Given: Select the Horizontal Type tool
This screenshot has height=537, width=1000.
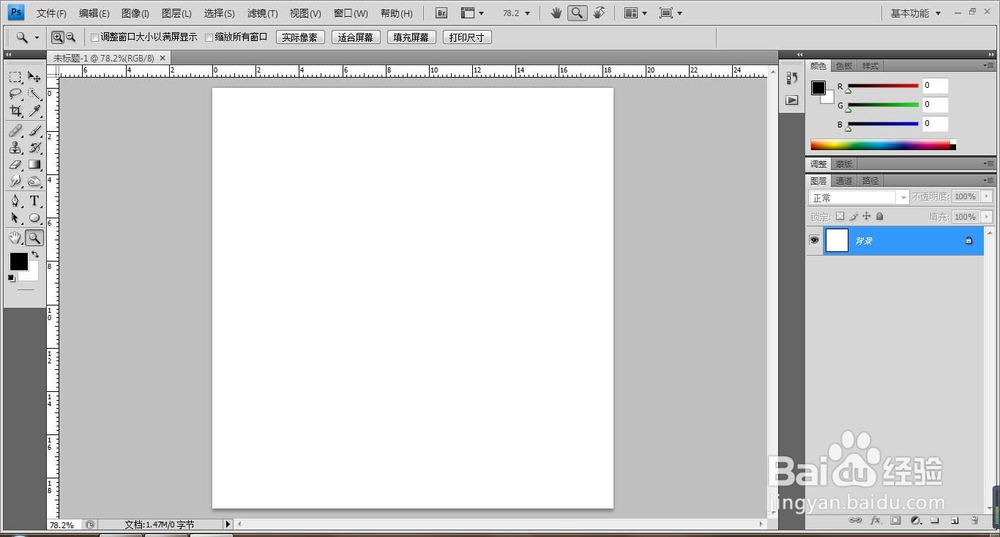Looking at the screenshot, I should coord(34,201).
